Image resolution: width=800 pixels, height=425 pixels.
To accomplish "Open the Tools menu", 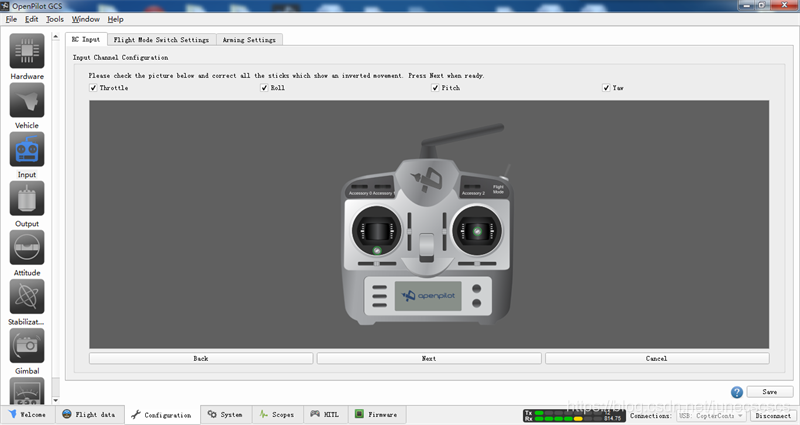I will click(55, 19).
